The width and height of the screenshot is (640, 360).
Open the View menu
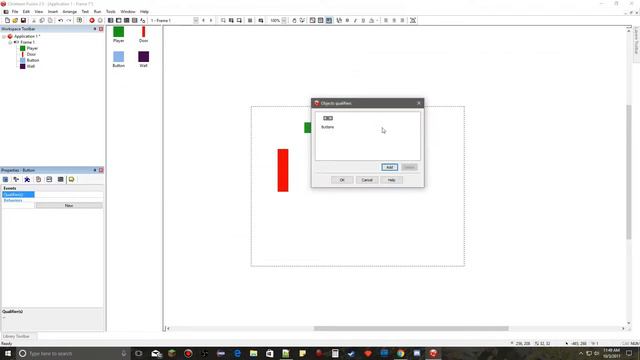point(38,12)
